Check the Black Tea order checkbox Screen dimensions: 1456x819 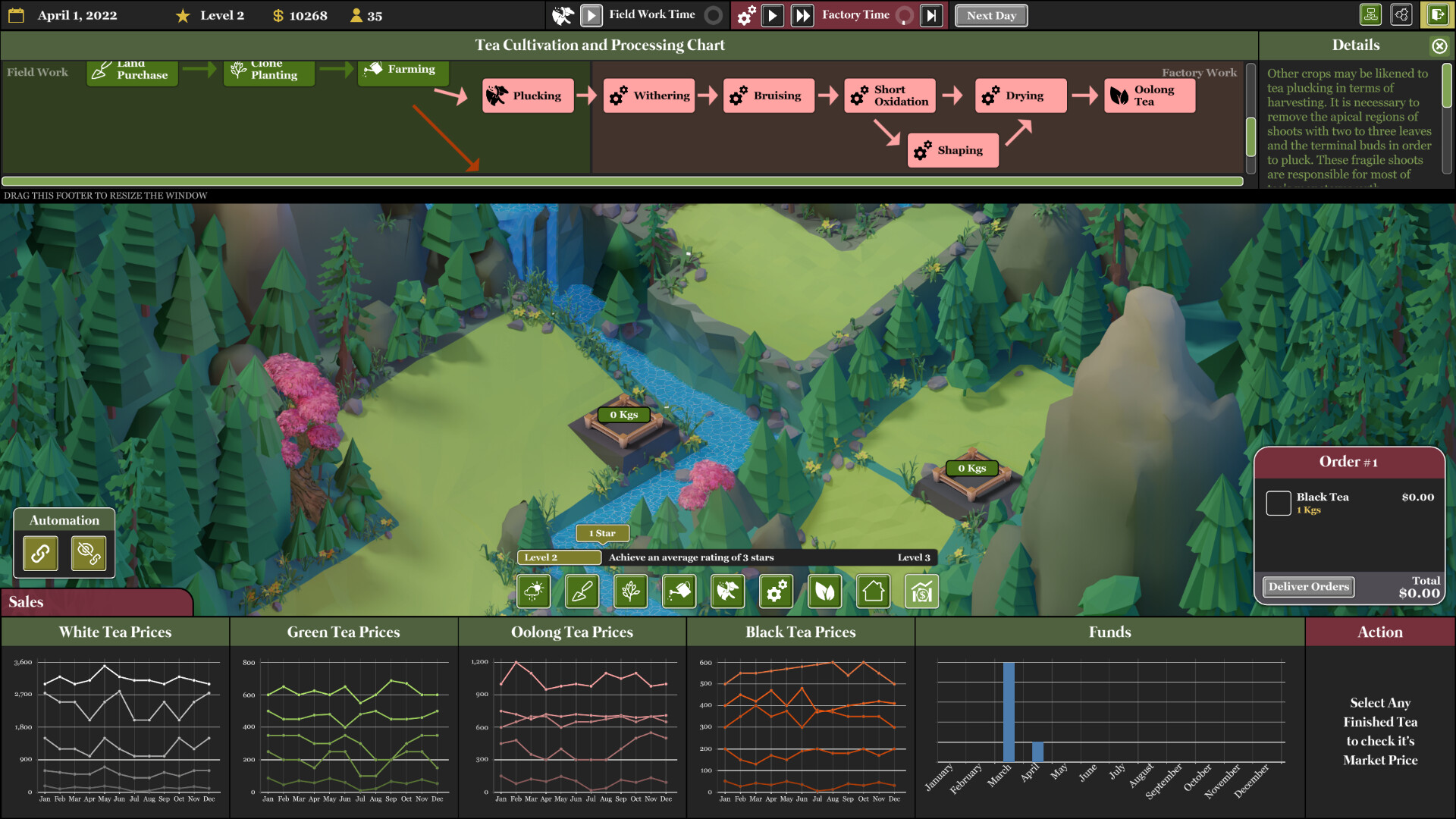pyautogui.click(x=1279, y=503)
